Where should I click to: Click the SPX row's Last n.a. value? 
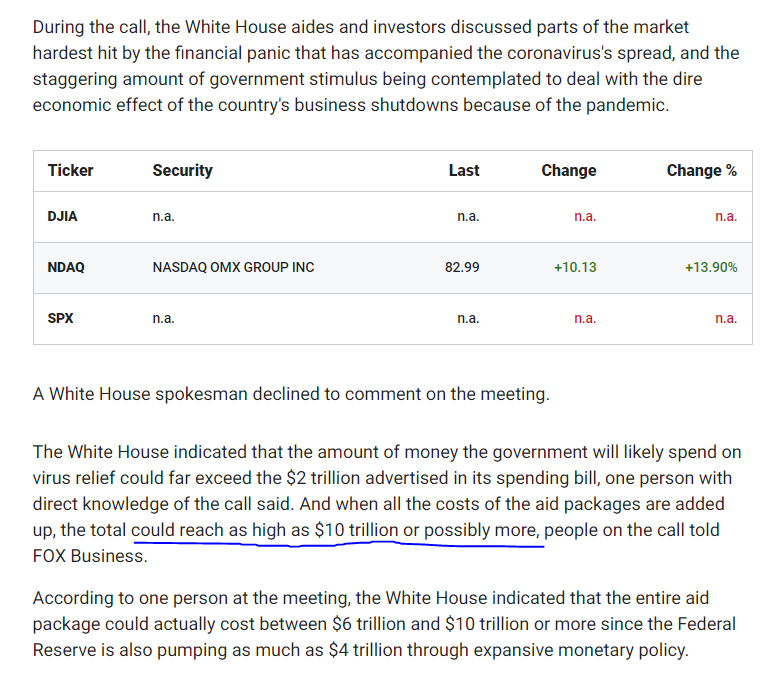coord(468,318)
